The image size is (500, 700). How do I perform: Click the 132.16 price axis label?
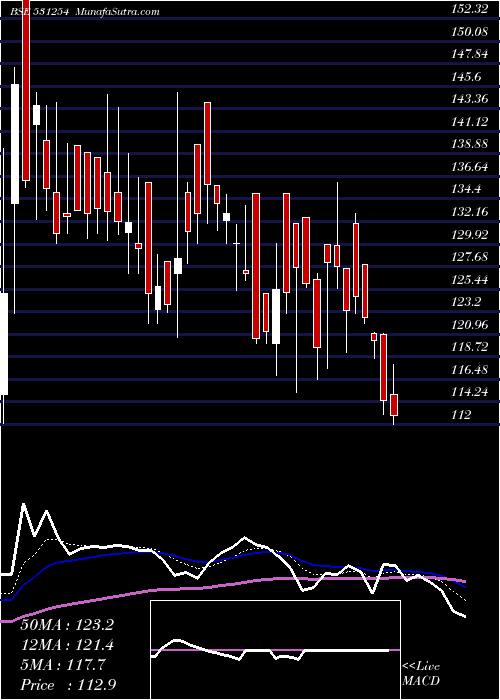coord(470,212)
